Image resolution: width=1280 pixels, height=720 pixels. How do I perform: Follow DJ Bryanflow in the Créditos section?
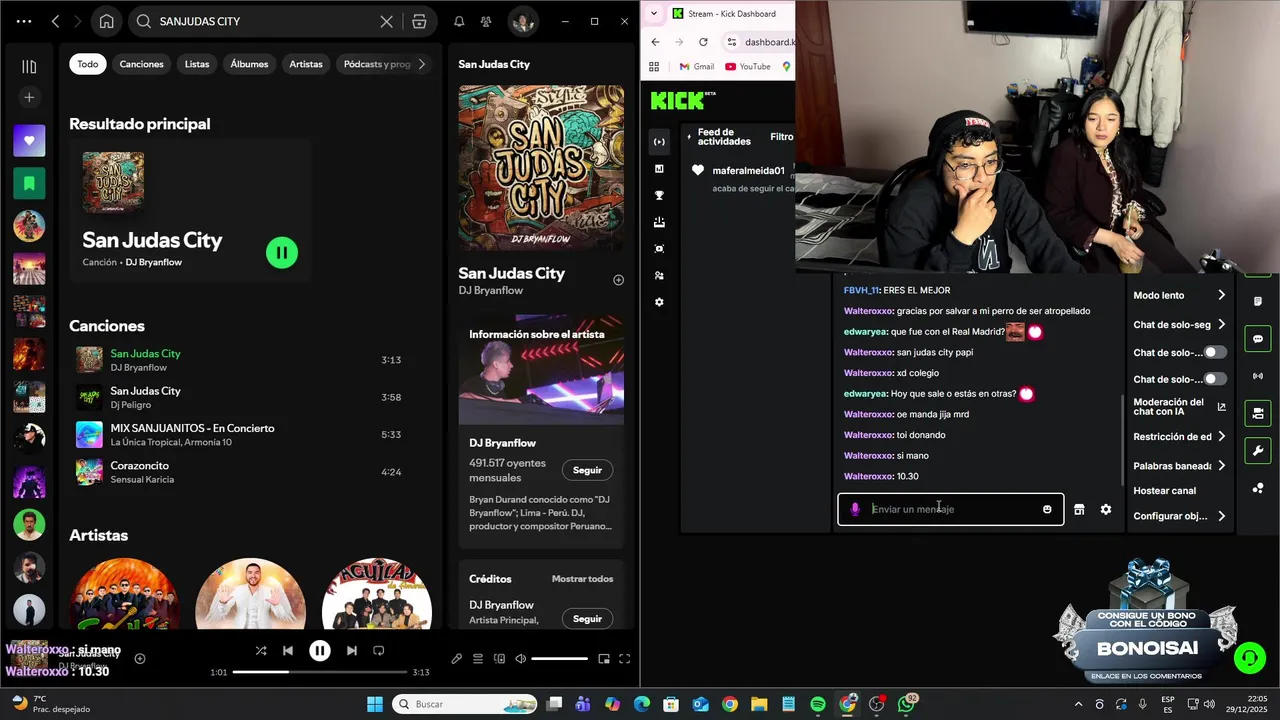[x=587, y=619]
